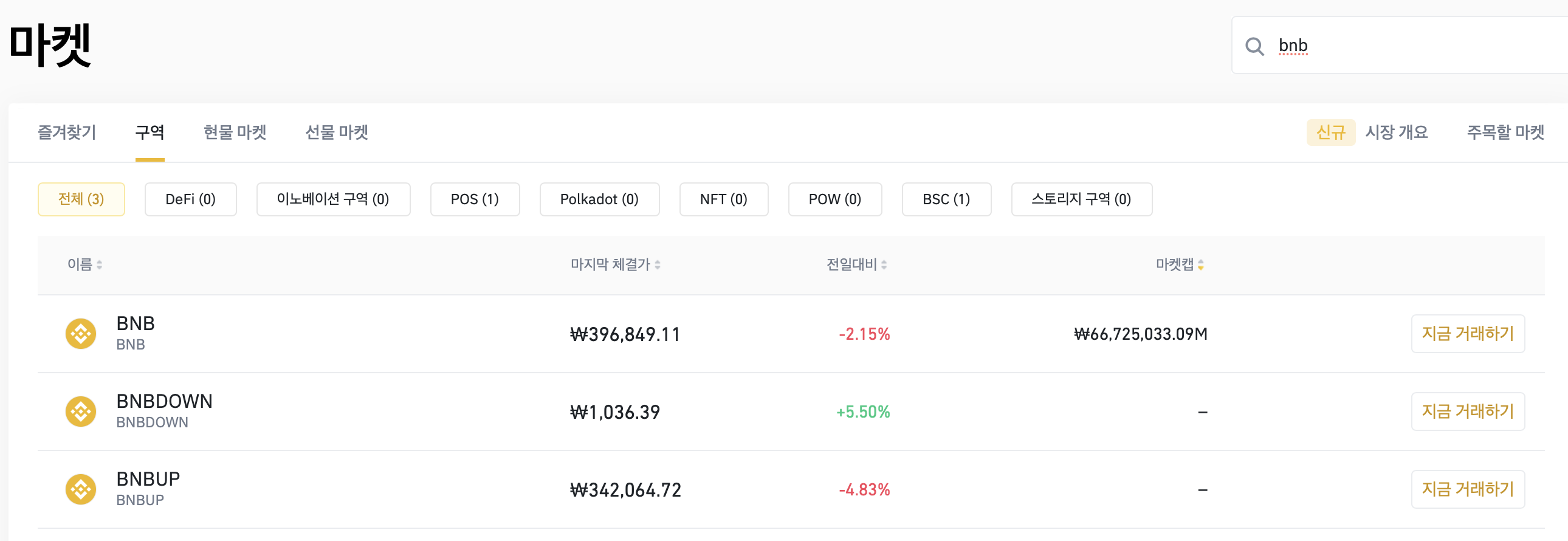Select the 이노베이션 구역 (0) filter

333,199
